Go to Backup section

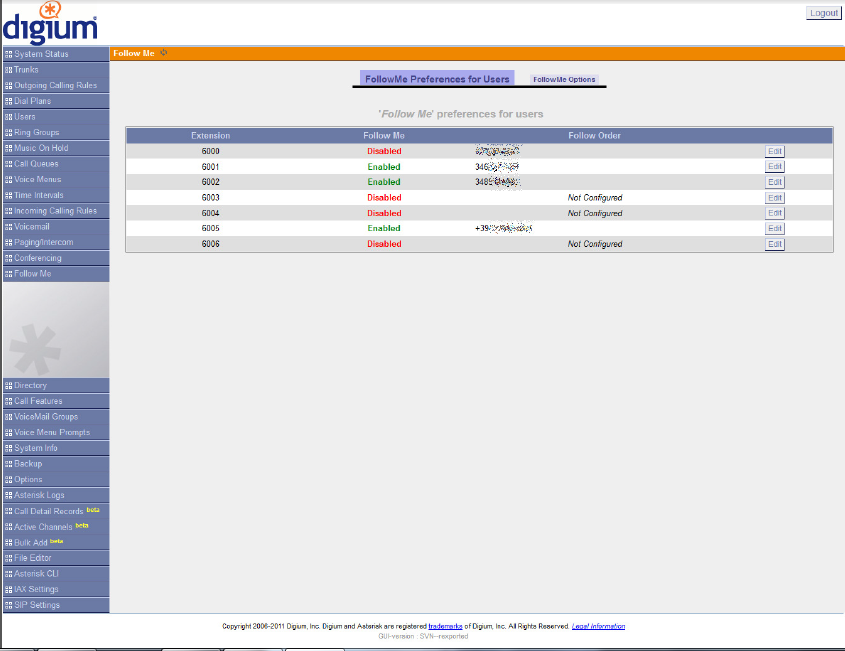(56, 463)
